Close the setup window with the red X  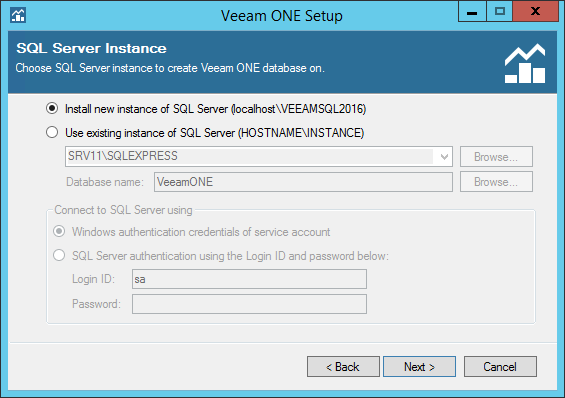[x=535, y=12]
